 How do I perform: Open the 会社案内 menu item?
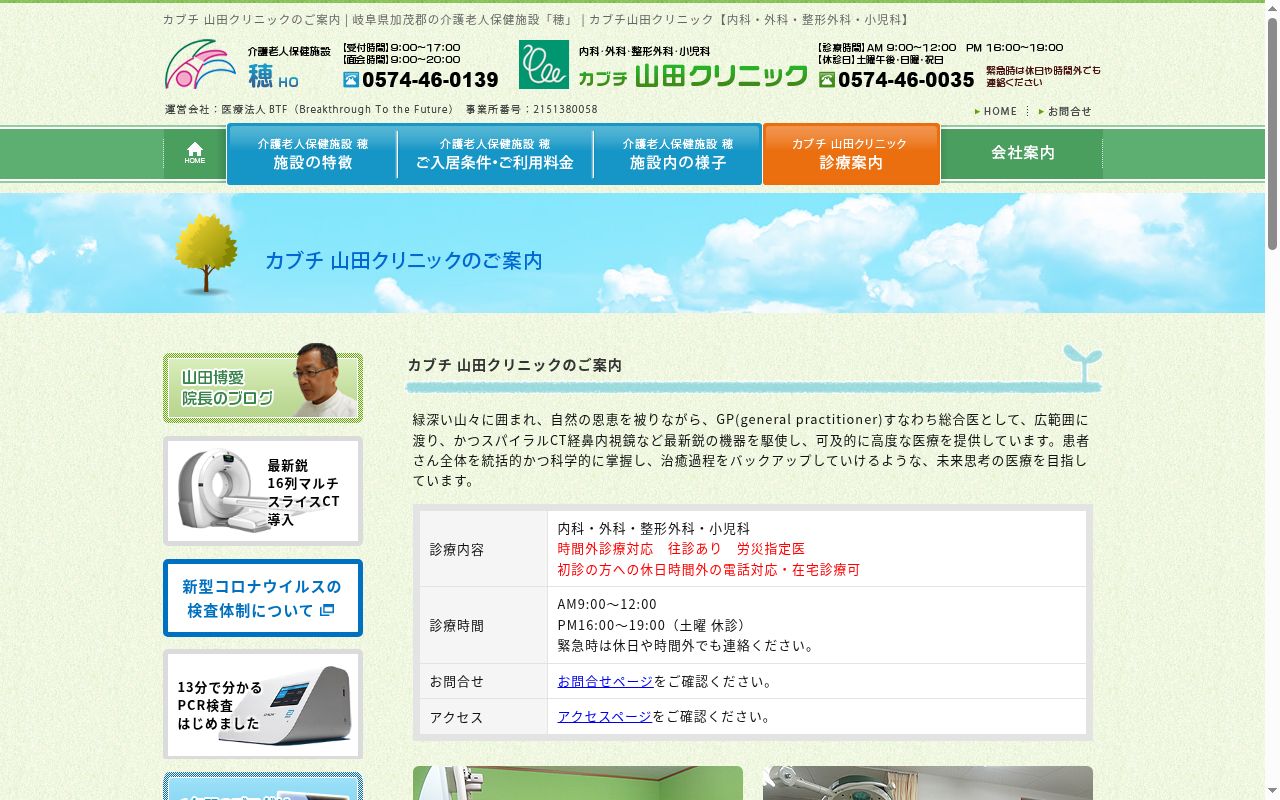[1022, 153]
